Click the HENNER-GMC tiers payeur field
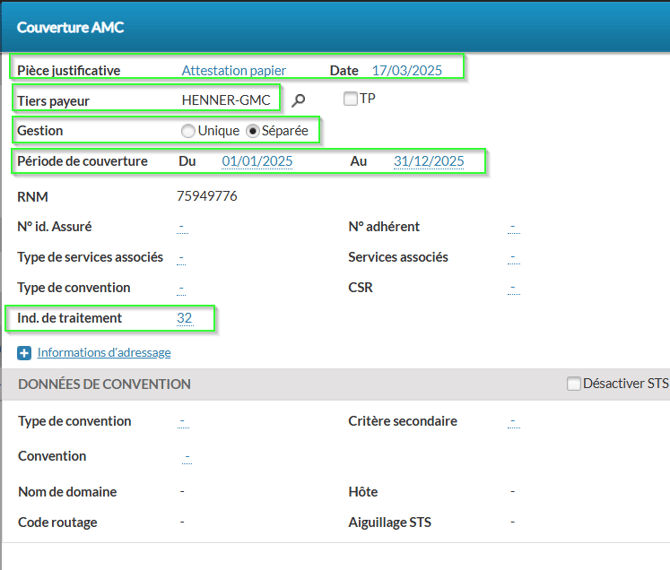 pyautogui.click(x=226, y=100)
